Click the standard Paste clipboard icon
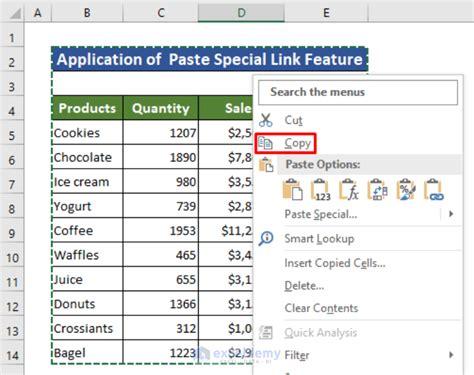 292,190
